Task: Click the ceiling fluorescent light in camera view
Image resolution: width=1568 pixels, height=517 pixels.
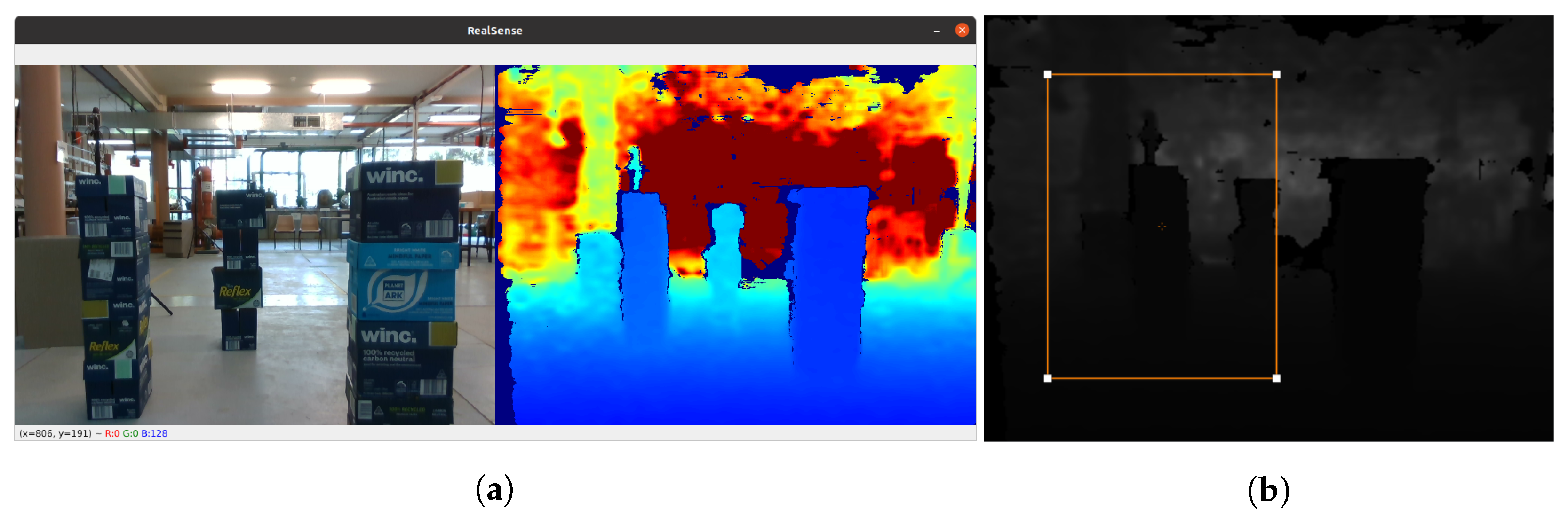Action: pos(241,88)
